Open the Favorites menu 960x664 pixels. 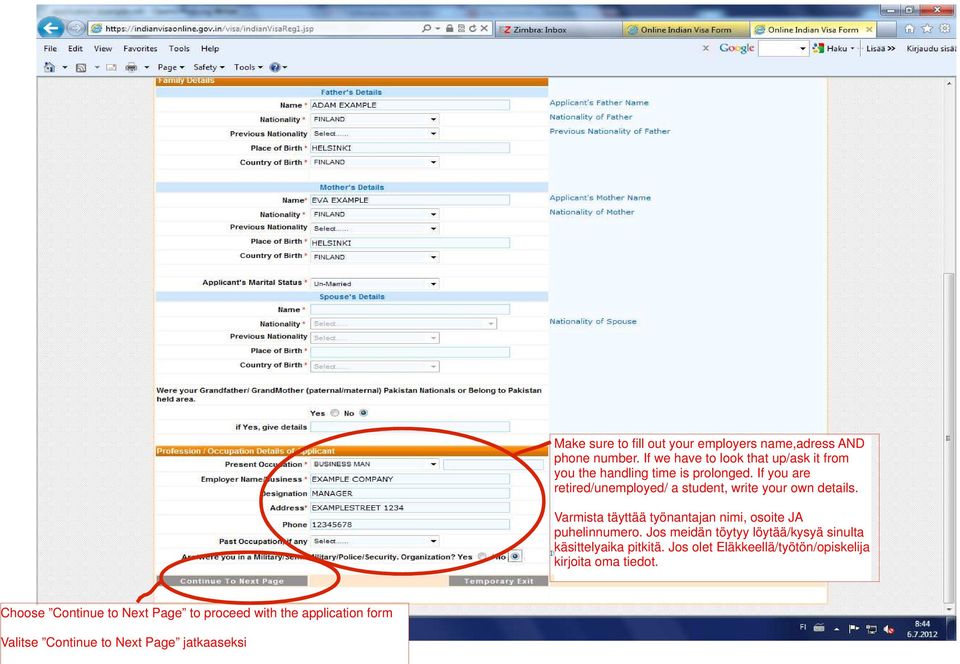(140, 48)
